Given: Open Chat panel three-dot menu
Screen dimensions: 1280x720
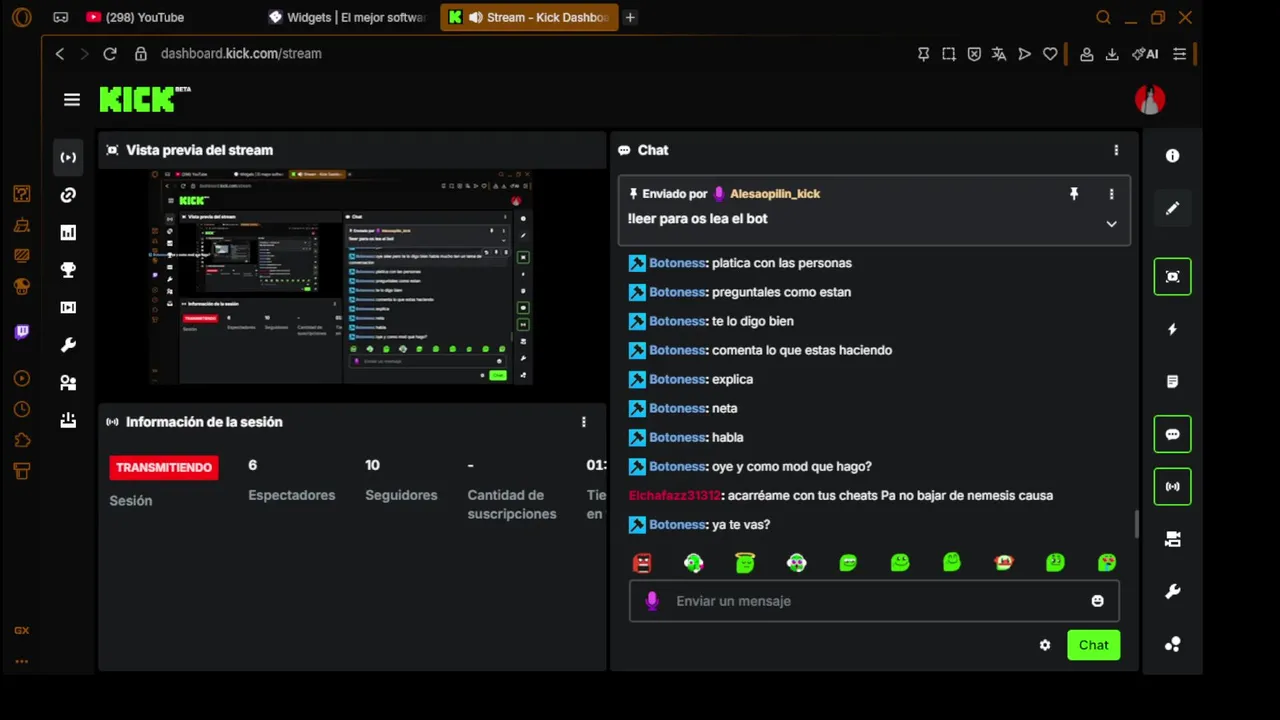Looking at the screenshot, I should coord(1116,150).
